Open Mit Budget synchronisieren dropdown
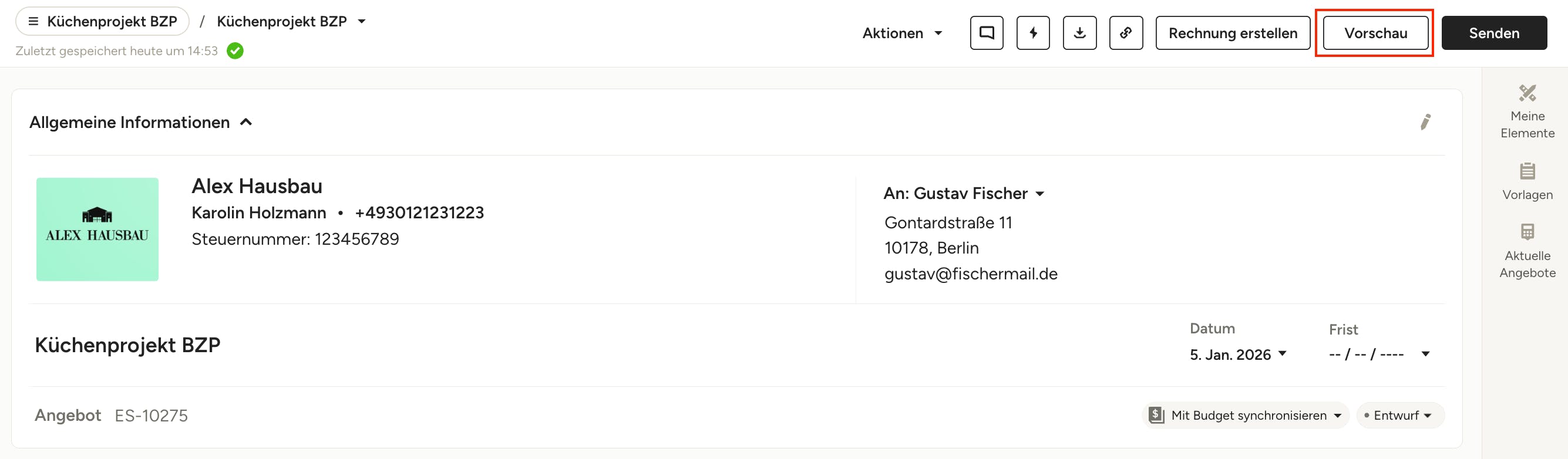This screenshot has width=1568, height=459. 1245,415
